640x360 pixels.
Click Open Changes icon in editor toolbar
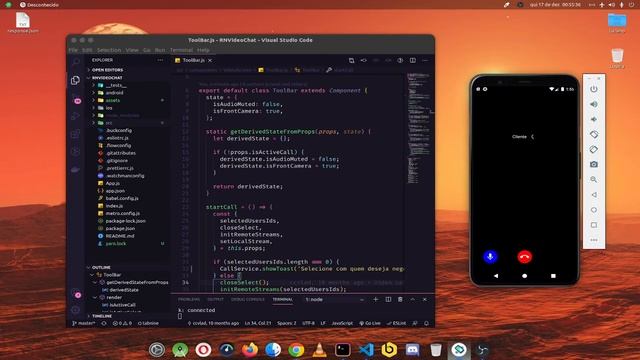click(x=351, y=60)
